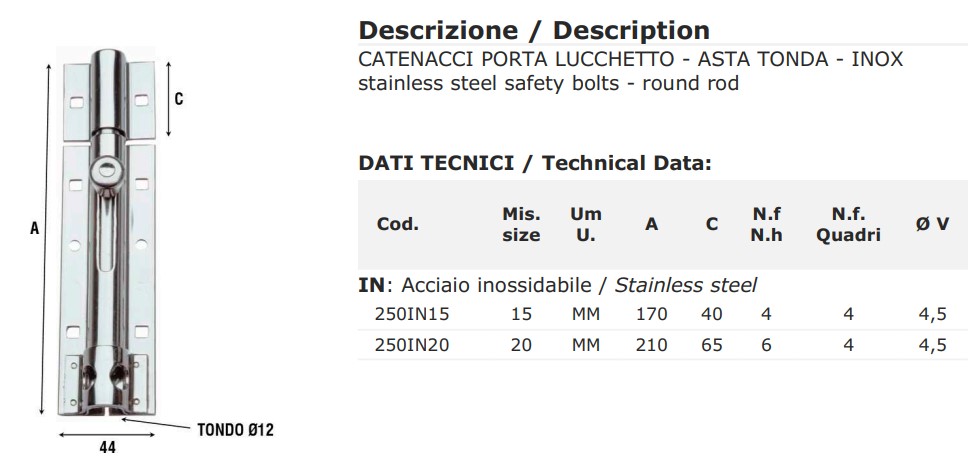
Task: Select product code 250IN20
Action: [x=412, y=345]
